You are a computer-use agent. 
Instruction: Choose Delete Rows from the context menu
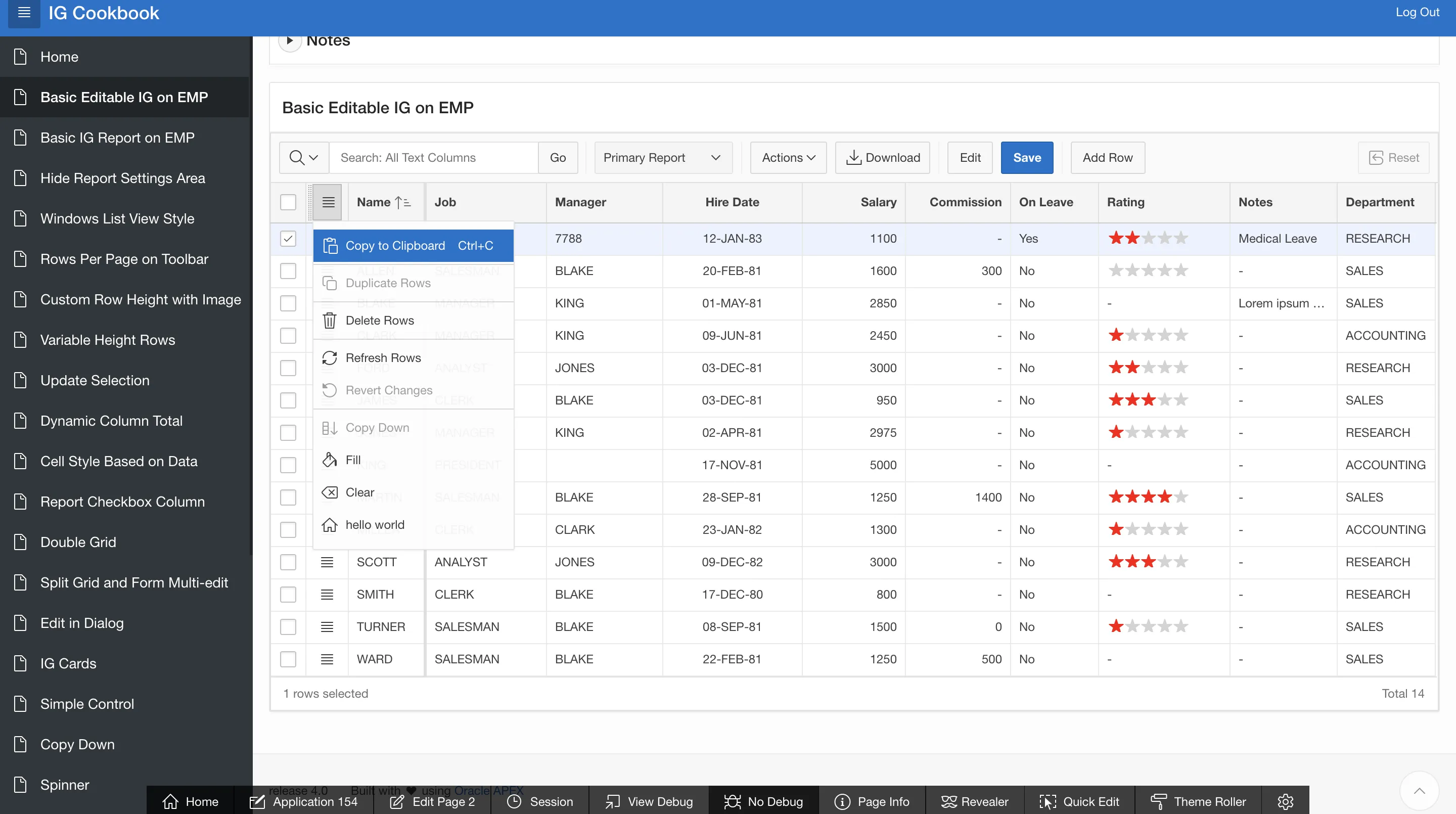tap(379, 321)
